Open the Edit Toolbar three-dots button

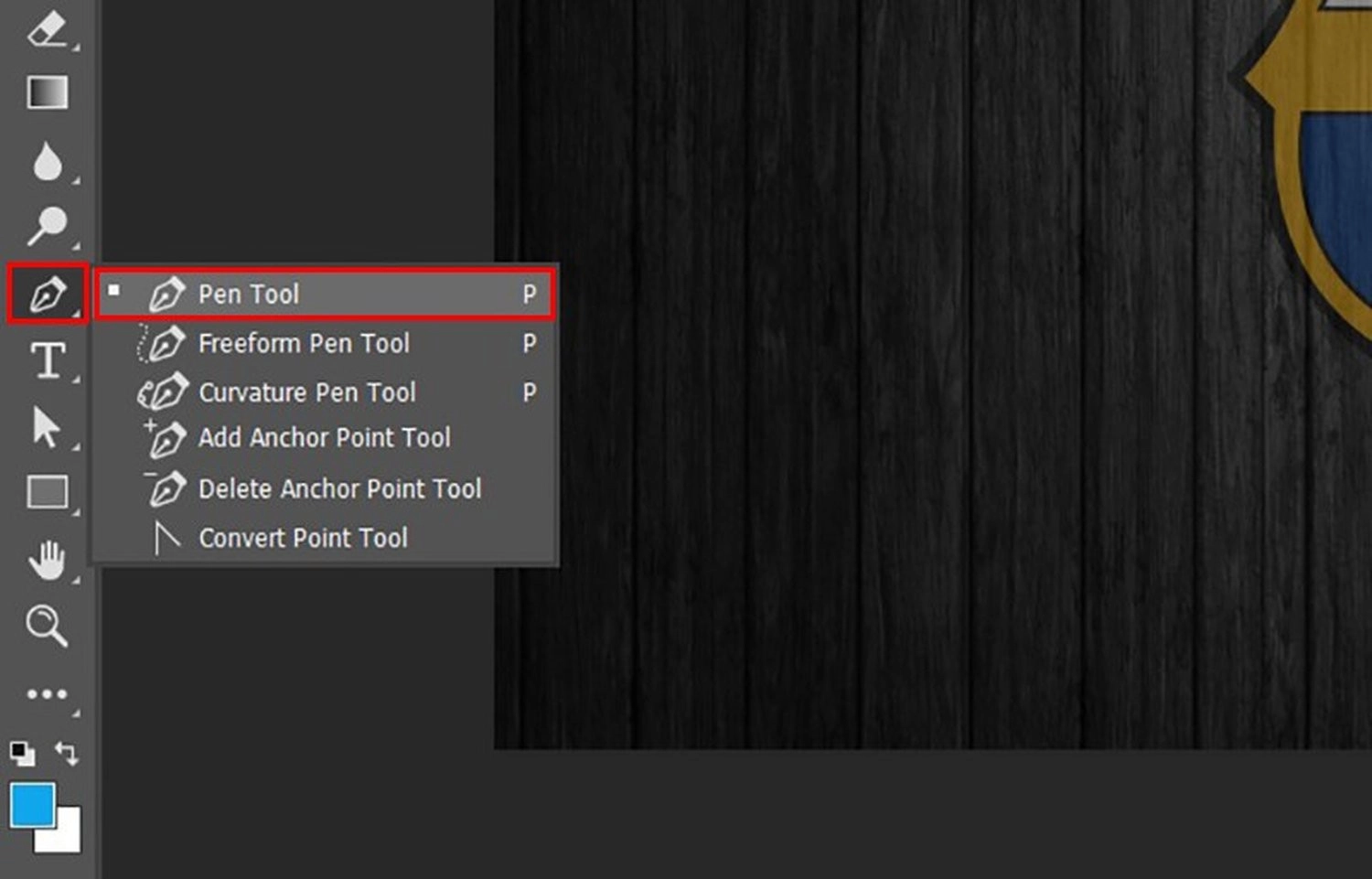47,694
